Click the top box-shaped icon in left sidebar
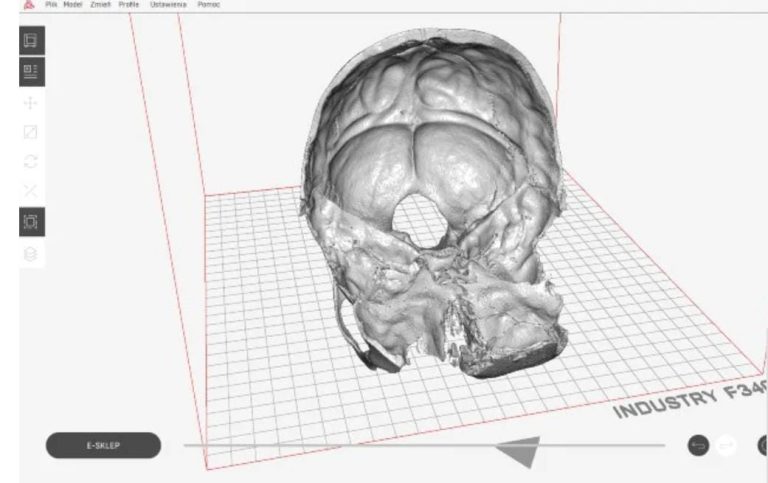Screen dimensions: 768x483 (30, 41)
